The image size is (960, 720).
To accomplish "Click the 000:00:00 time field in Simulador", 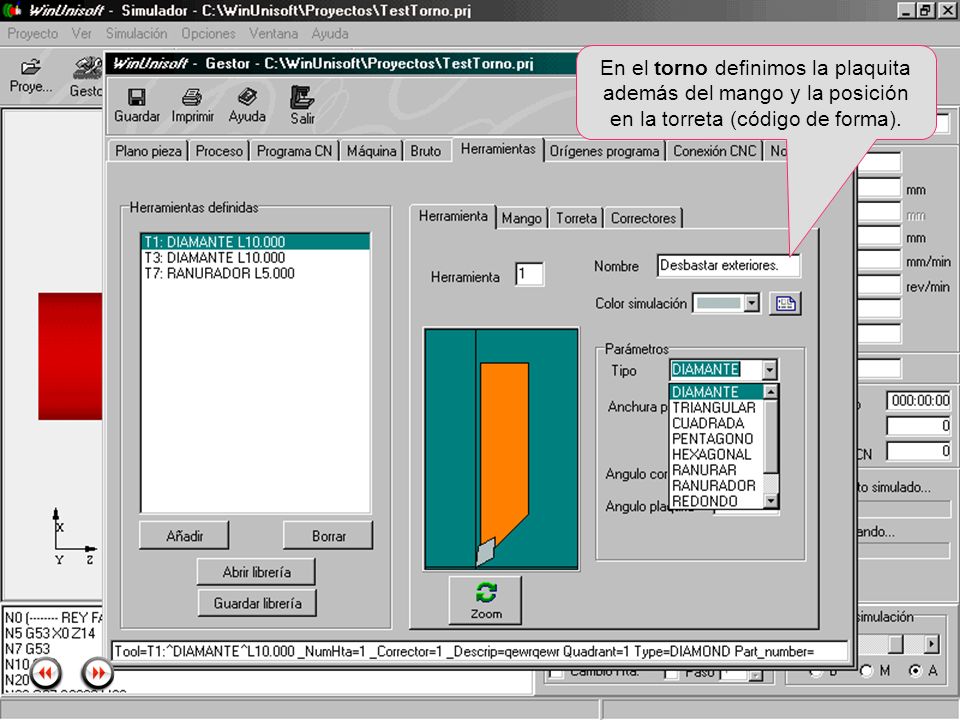I will [x=918, y=400].
